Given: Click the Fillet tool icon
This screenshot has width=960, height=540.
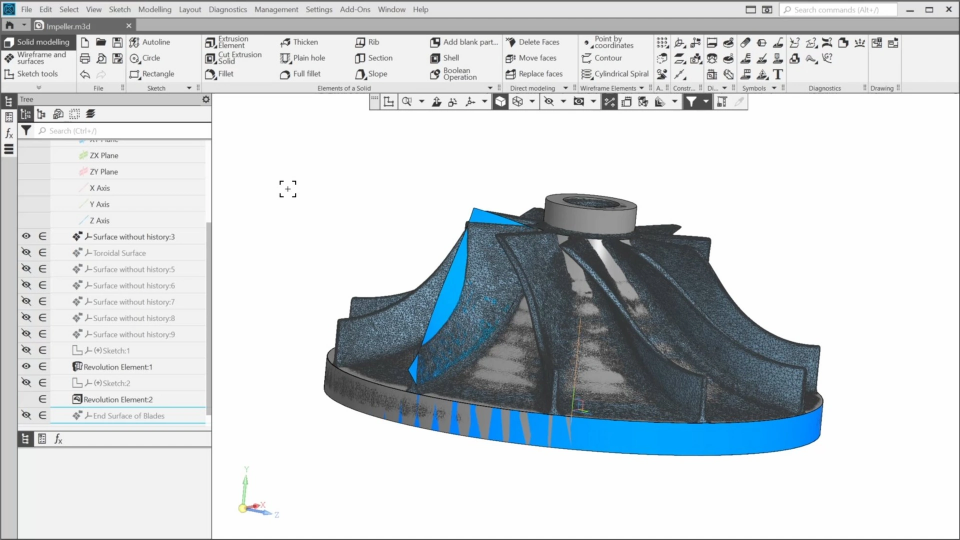Looking at the screenshot, I should coord(211,74).
